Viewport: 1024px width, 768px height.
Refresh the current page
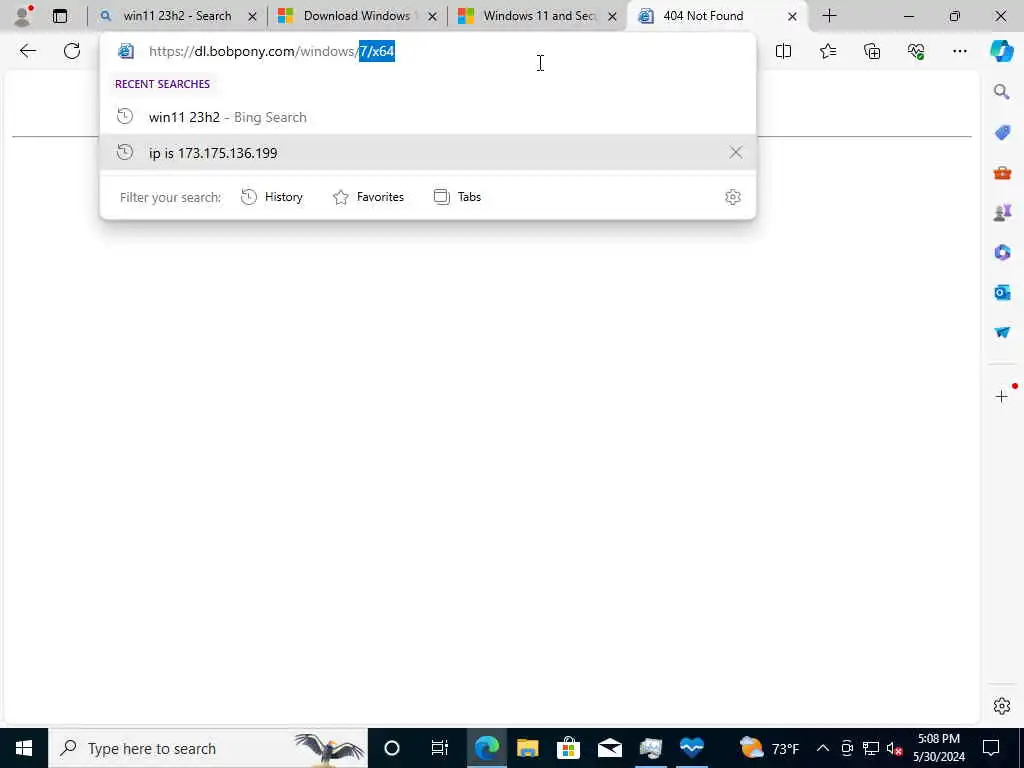pos(72,51)
